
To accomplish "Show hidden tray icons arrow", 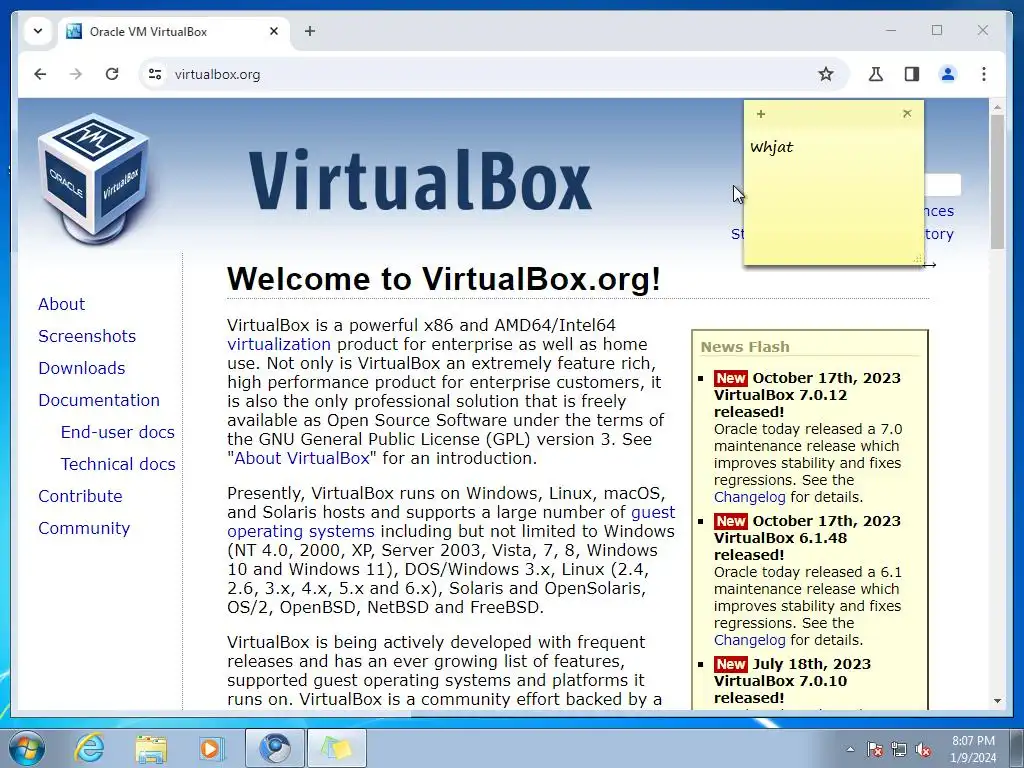I will click(x=850, y=749).
